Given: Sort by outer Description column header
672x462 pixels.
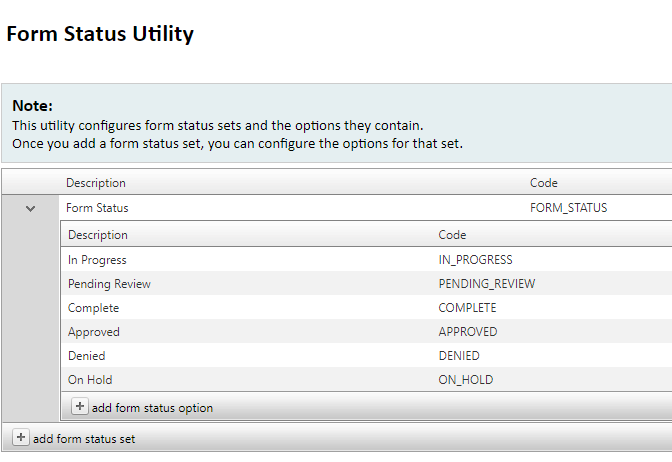Looking at the screenshot, I should click(x=96, y=183).
